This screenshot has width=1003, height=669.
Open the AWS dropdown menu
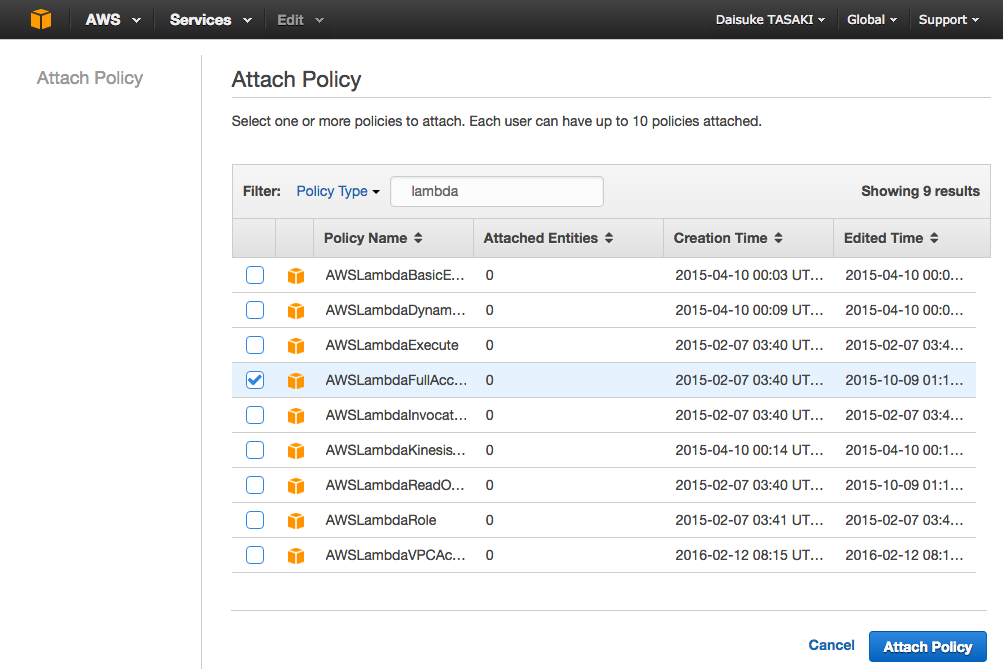coord(113,20)
